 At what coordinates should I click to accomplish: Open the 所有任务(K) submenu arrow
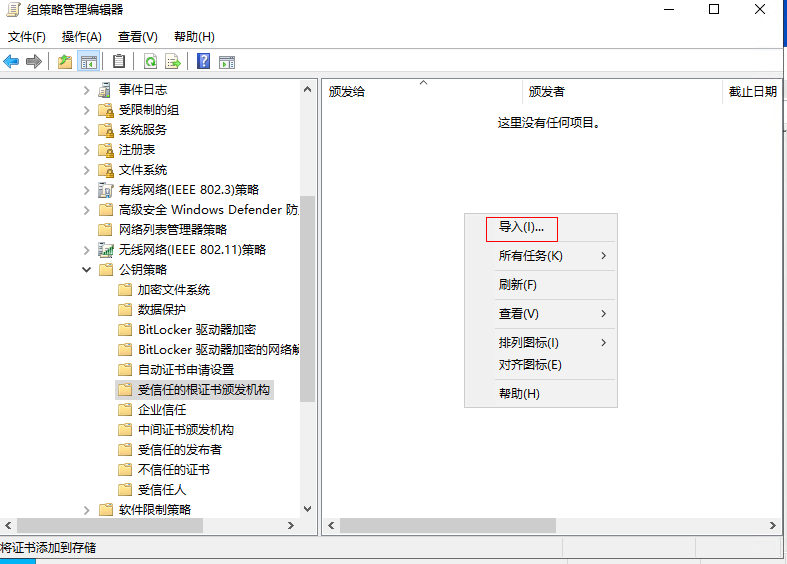coord(603,256)
